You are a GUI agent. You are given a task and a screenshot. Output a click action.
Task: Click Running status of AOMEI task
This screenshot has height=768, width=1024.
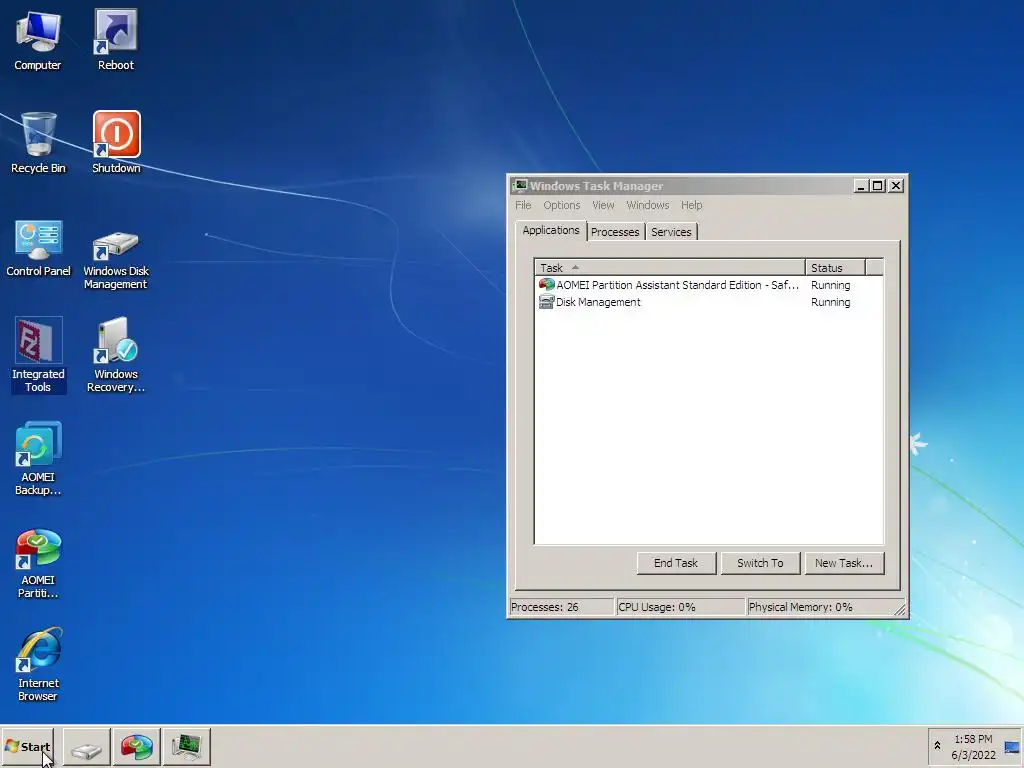point(831,285)
